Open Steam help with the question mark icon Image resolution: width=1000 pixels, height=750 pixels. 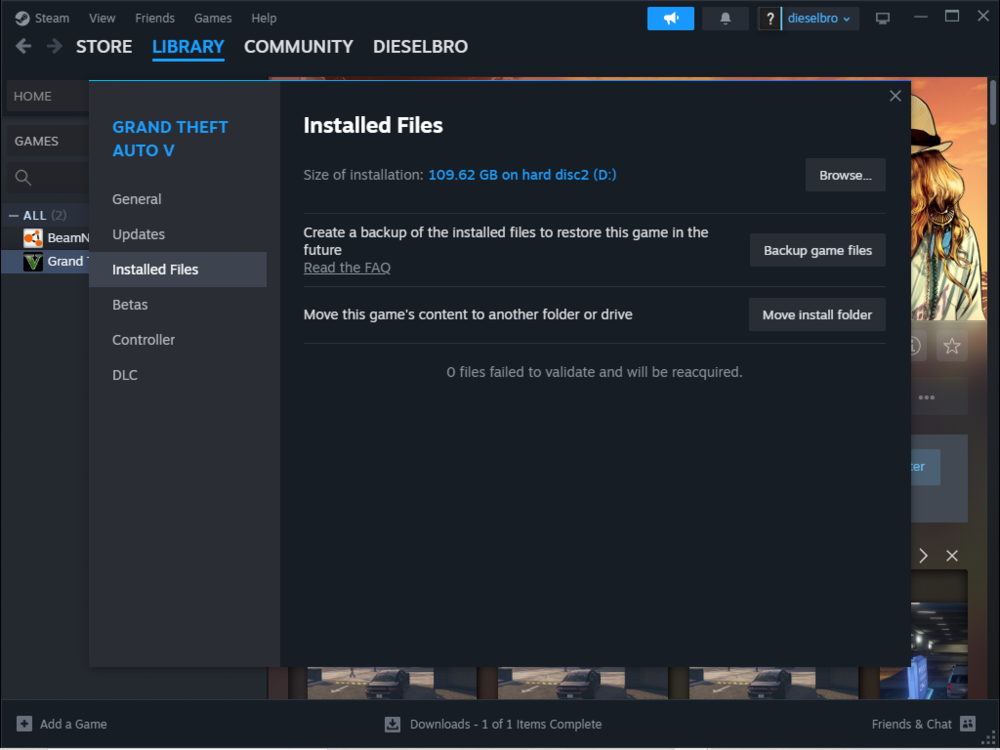click(769, 18)
